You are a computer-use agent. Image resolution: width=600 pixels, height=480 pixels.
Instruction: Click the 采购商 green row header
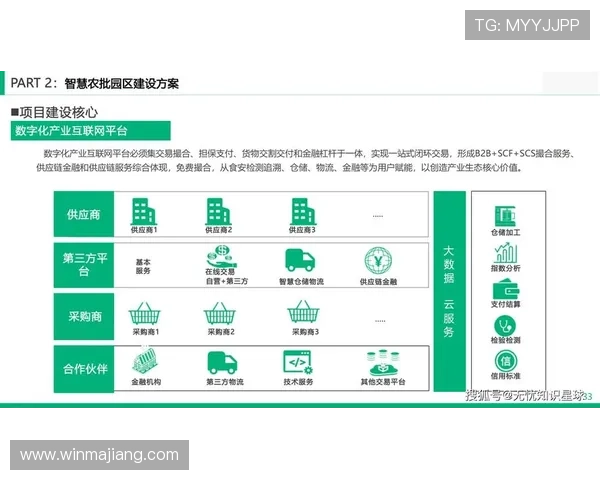(84, 317)
